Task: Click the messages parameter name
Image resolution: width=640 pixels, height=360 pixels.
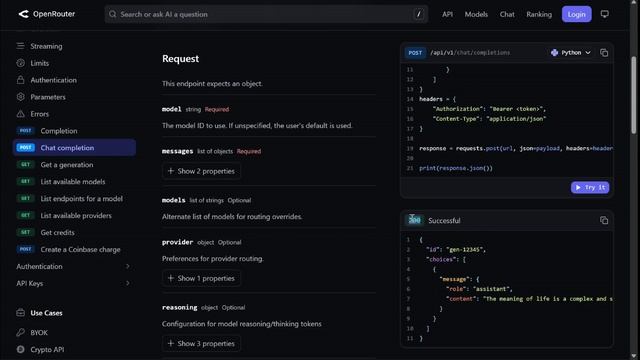Action: pyautogui.click(x=177, y=151)
